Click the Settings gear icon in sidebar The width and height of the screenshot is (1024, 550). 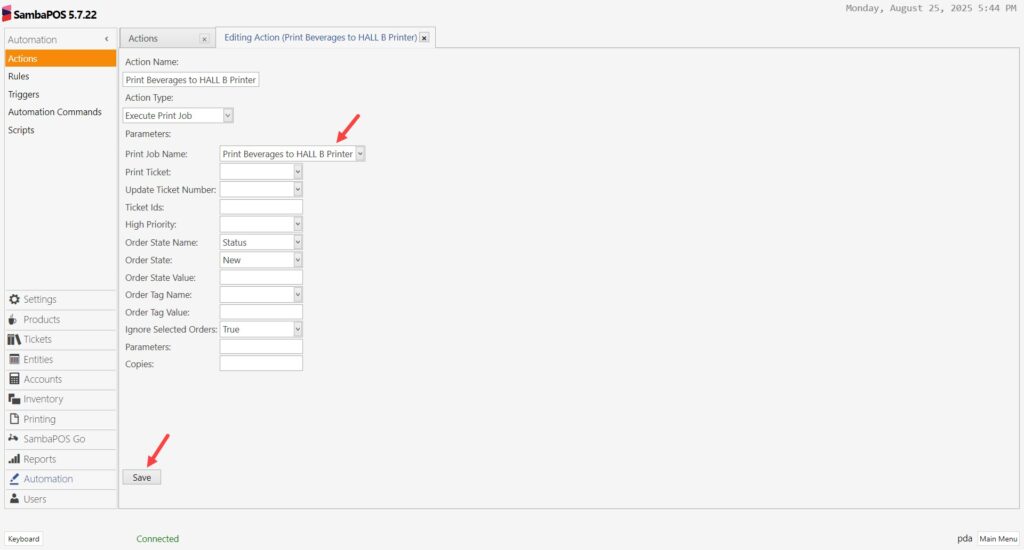pos(14,299)
